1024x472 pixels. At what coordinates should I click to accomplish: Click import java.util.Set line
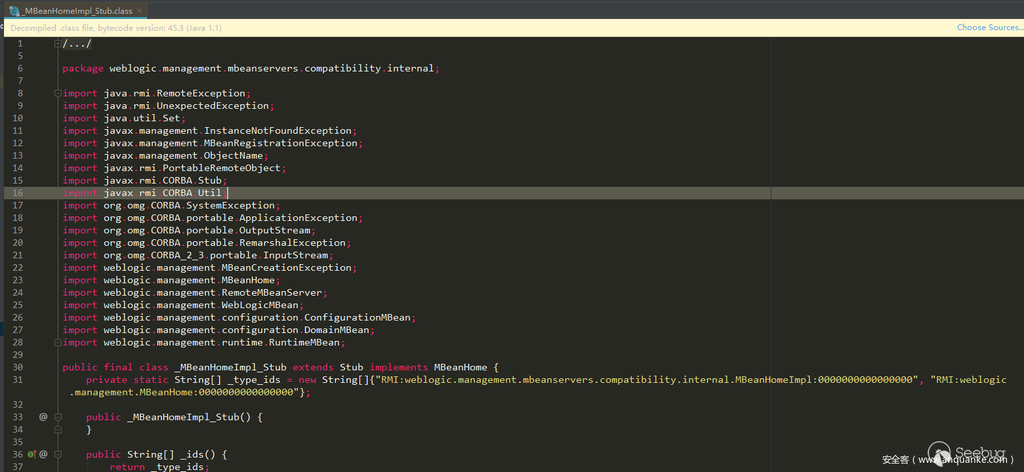tap(125, 118)
